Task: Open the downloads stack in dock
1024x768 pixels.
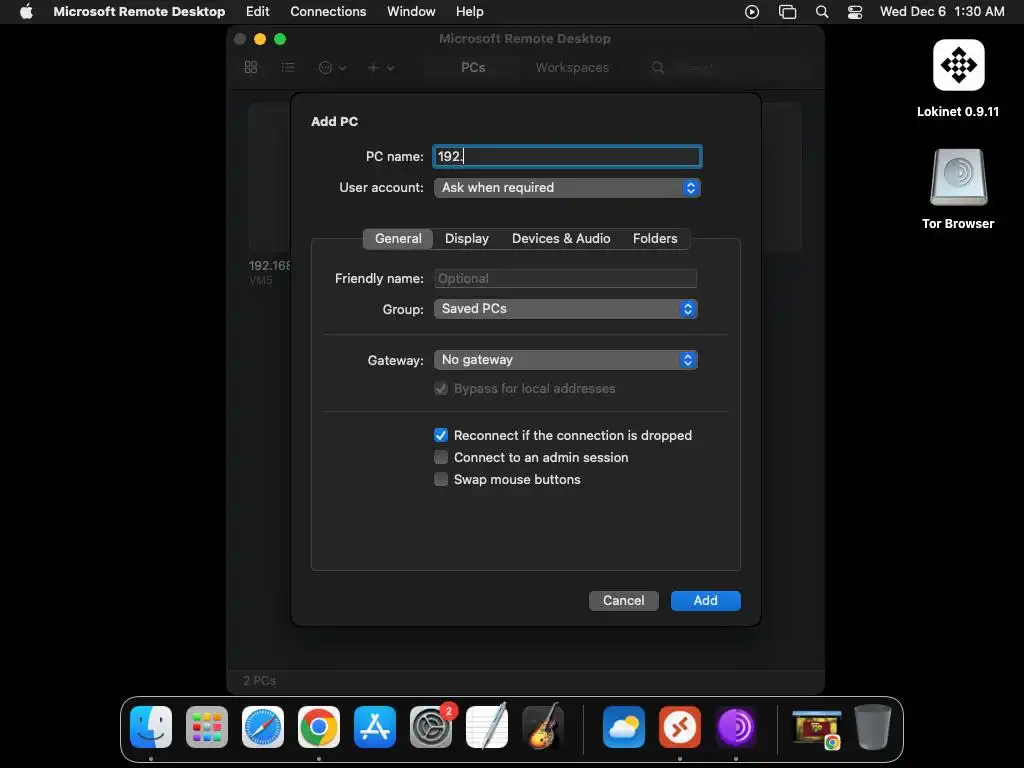Action: (x=816, y=728)
